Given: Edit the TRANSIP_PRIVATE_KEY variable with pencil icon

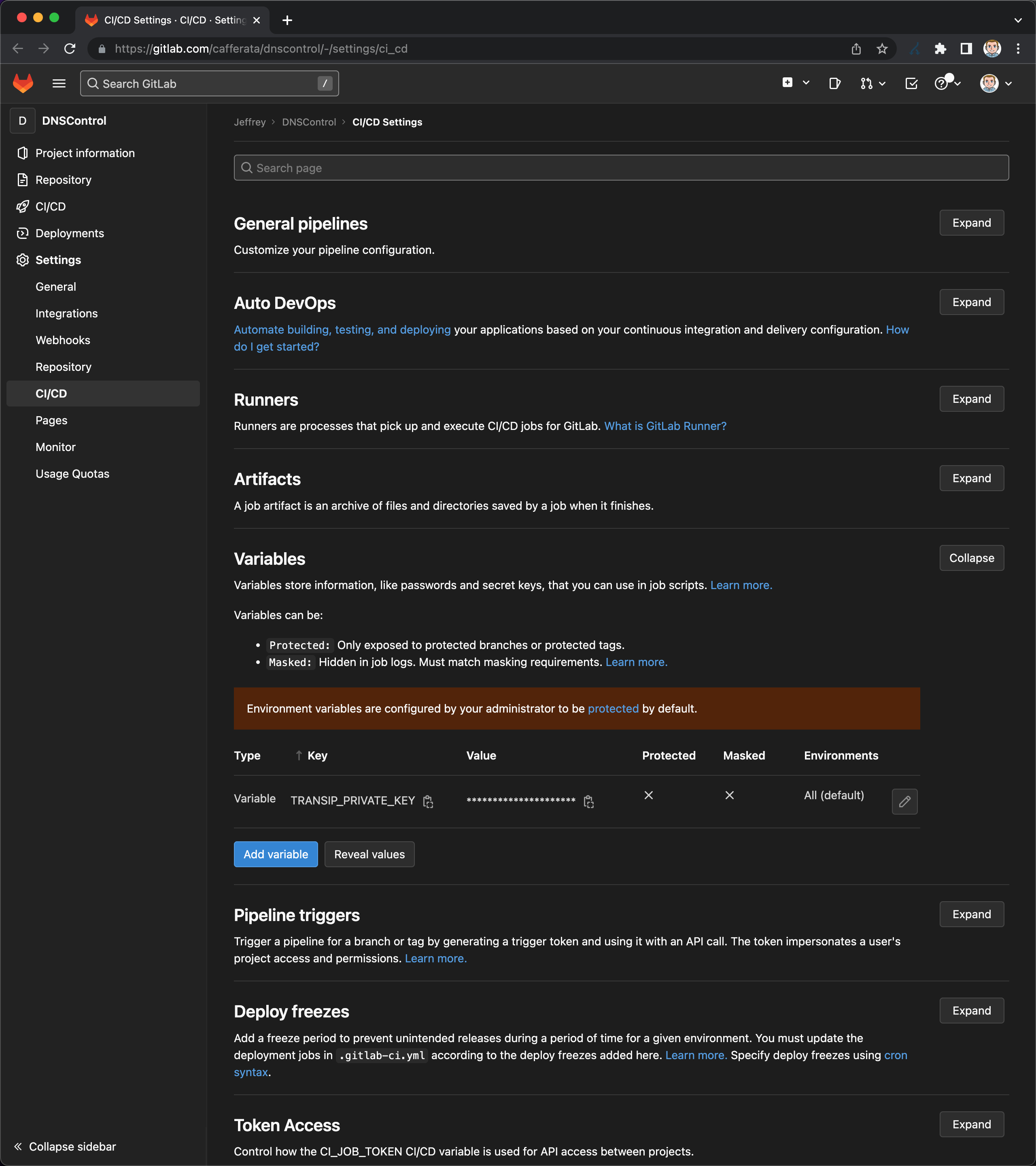Looking at the screenshot, I should click(x=904, y=801).
